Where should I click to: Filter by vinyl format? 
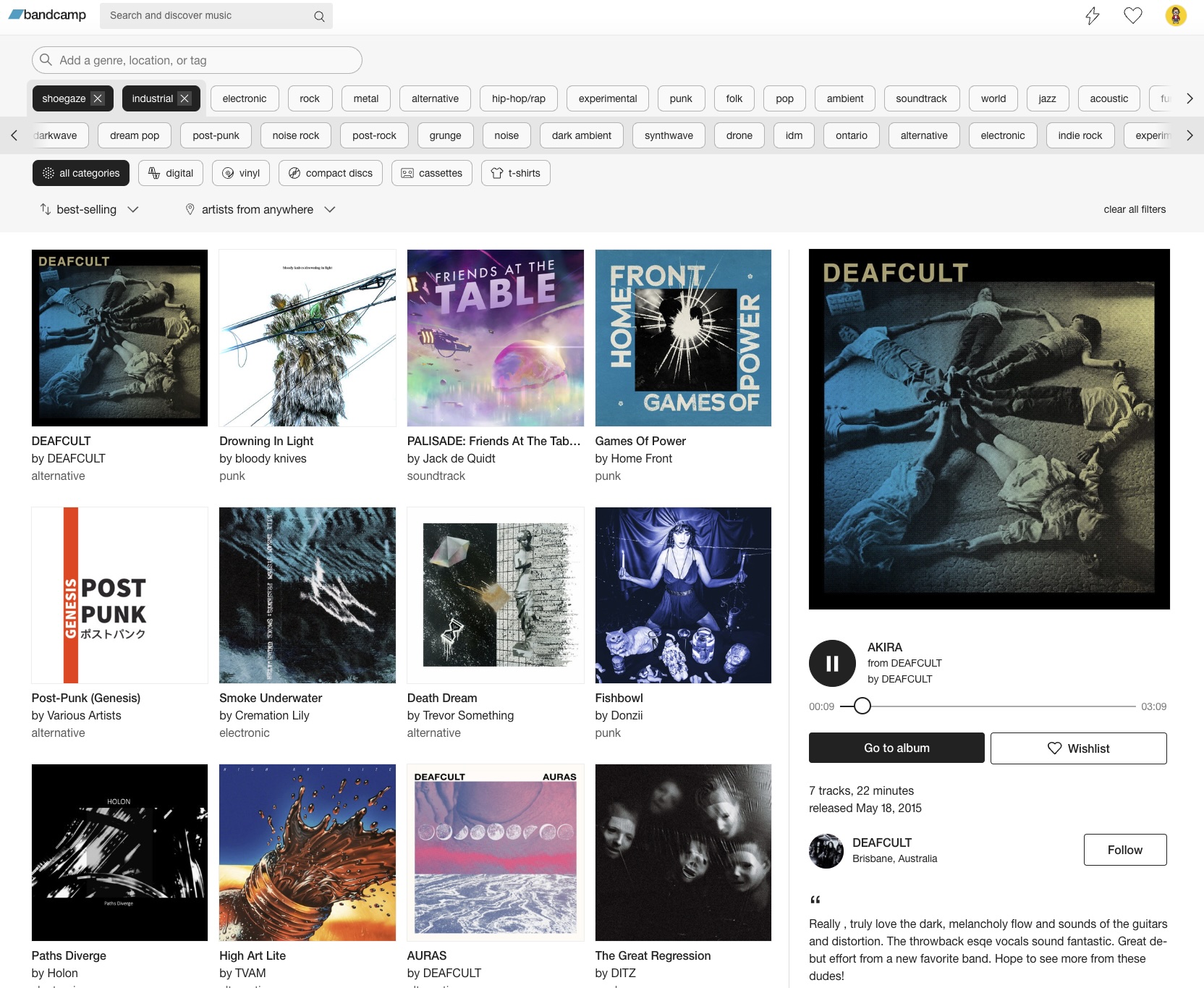point(241,173)
